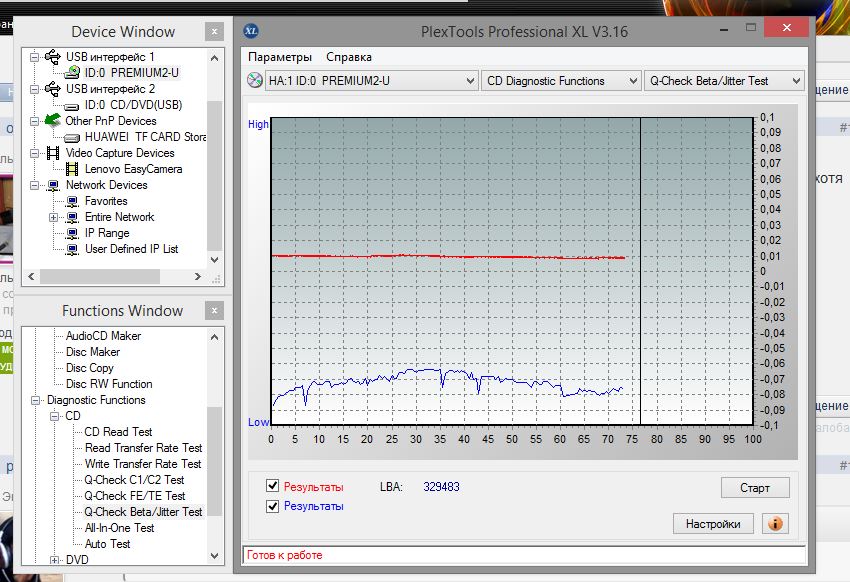Collapse the Other PnP Devices node
Image resolution: width=850 pixels, height=582 pixels.
[34, 121]
